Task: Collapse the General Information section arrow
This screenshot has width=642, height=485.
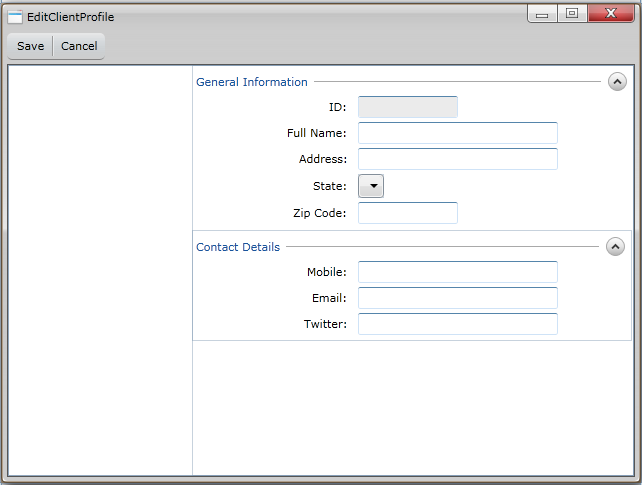Action: 617,82
